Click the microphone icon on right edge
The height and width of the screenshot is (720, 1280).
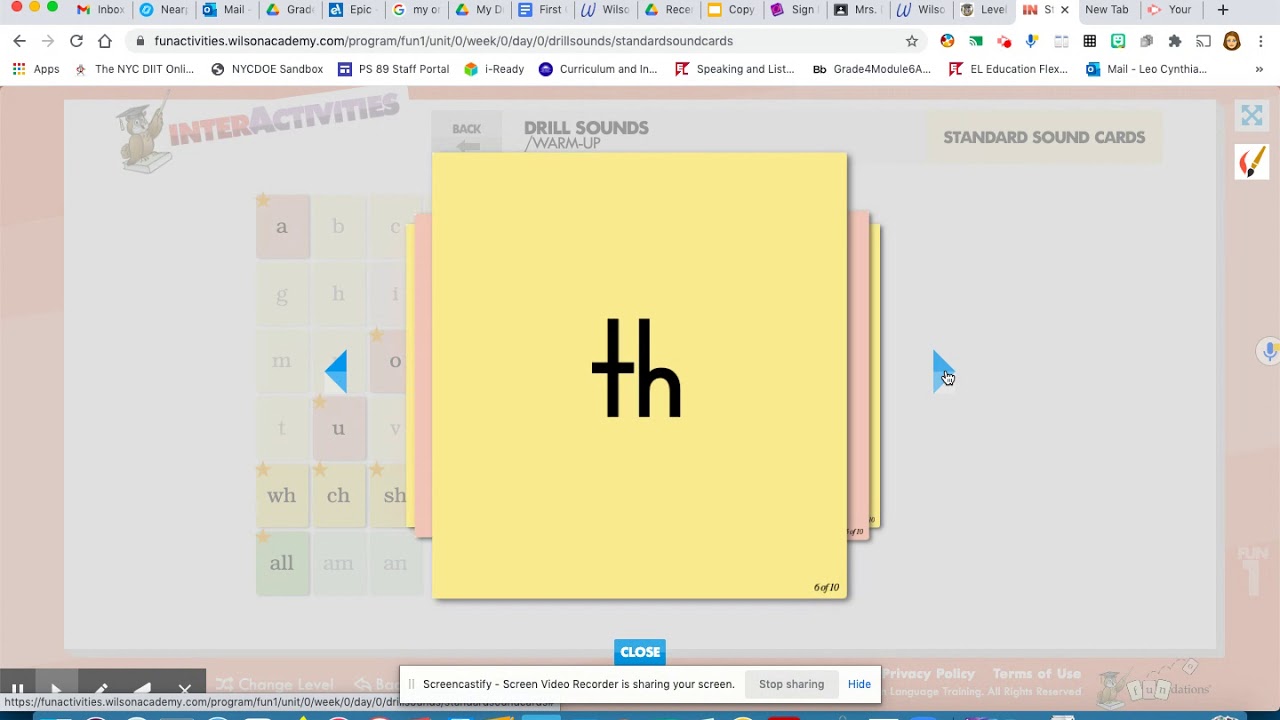coord(1269,352)
